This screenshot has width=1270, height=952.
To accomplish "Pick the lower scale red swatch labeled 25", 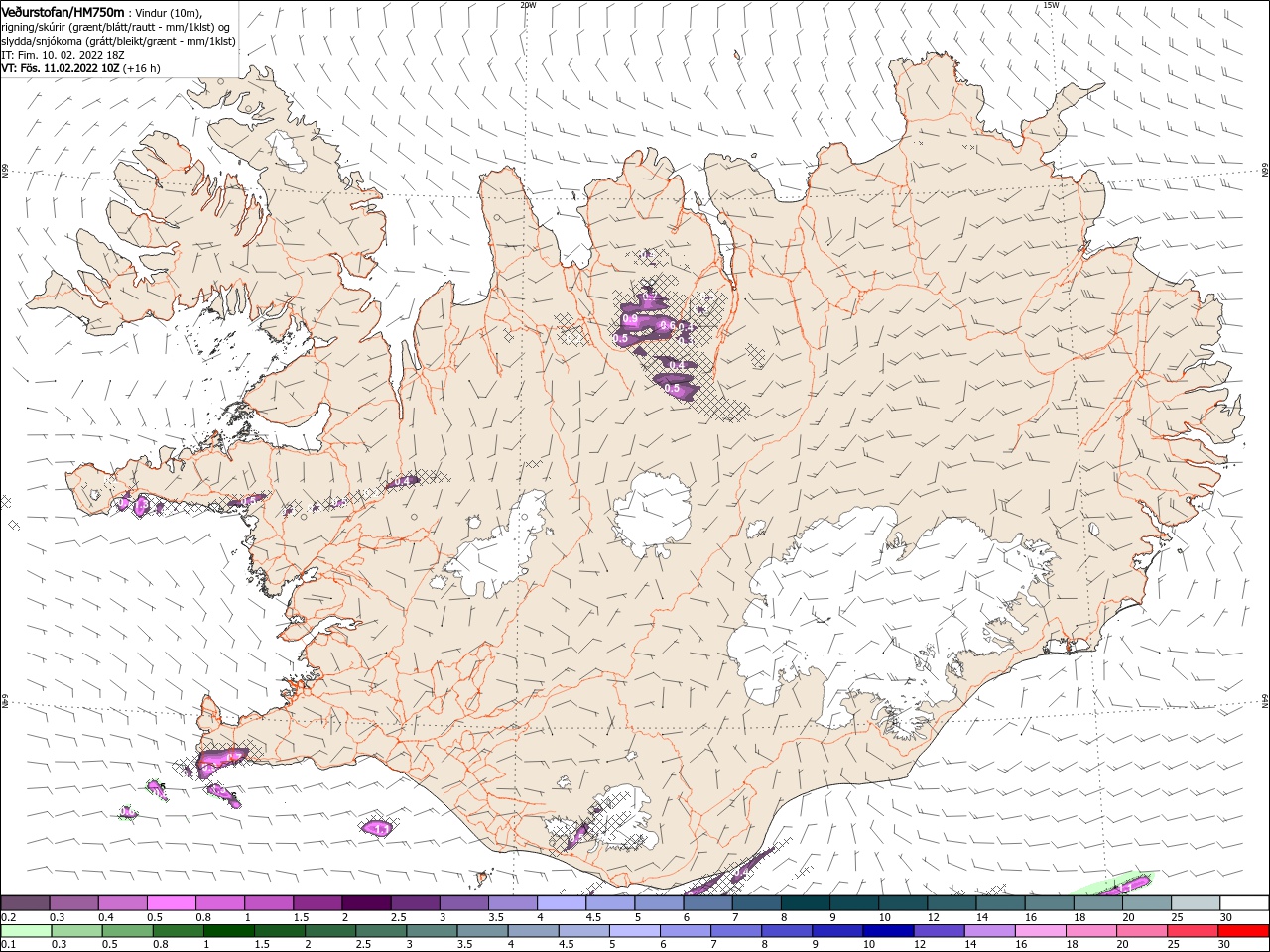I will (x=1192, y=931).
